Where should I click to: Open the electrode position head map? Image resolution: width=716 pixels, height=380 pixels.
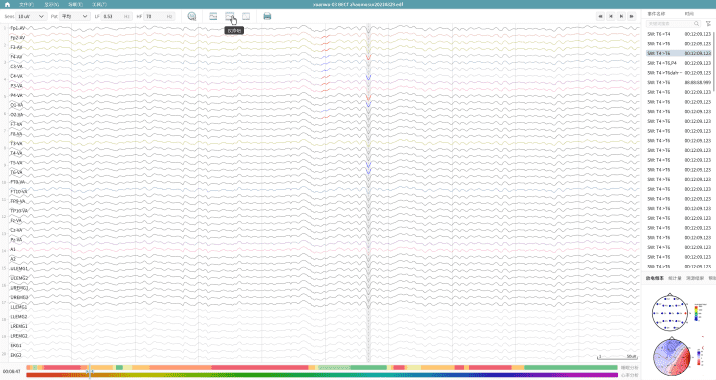click(x=670, y=312)
